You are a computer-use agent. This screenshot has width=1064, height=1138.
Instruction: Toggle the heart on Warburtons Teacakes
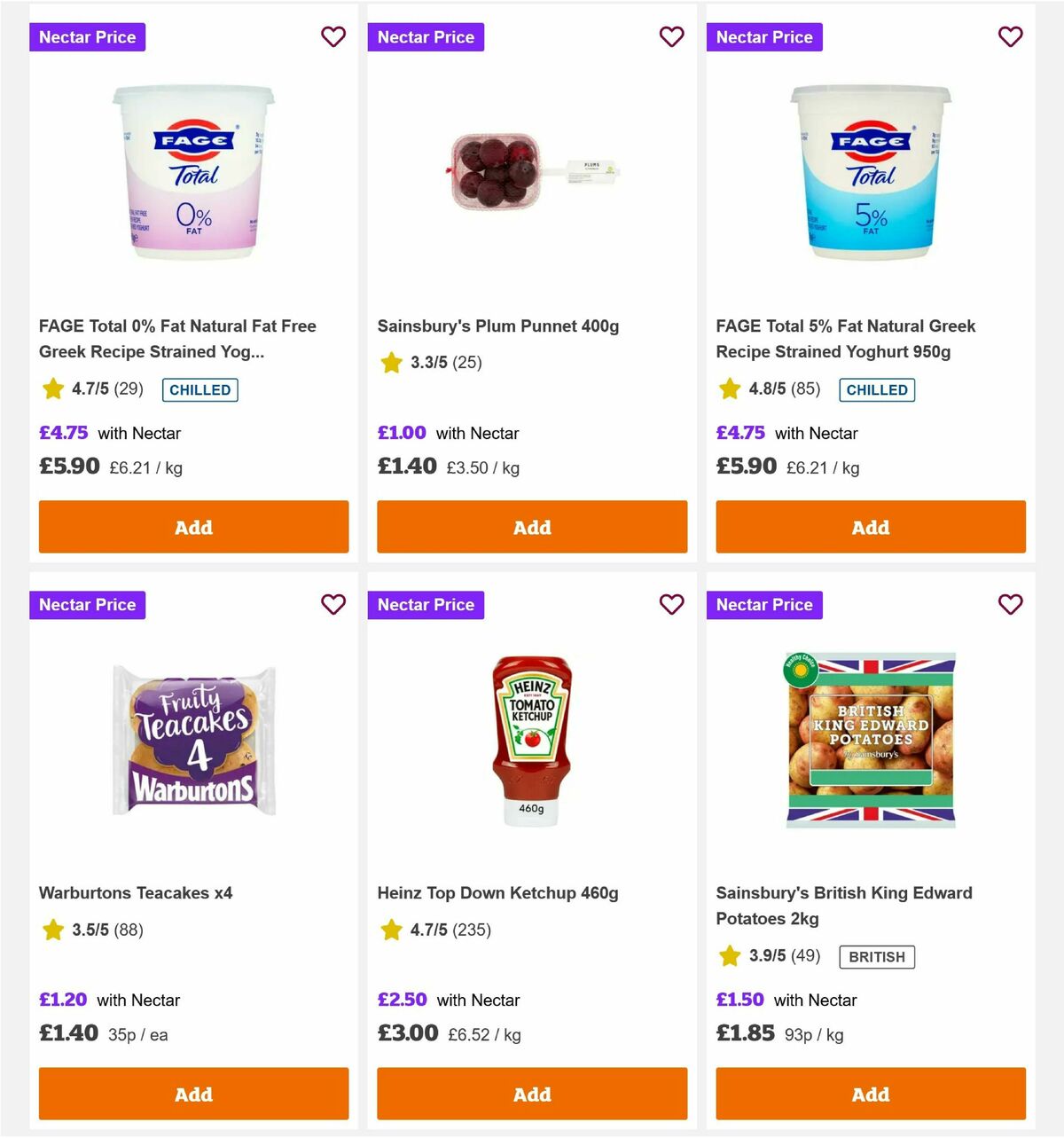333,604
